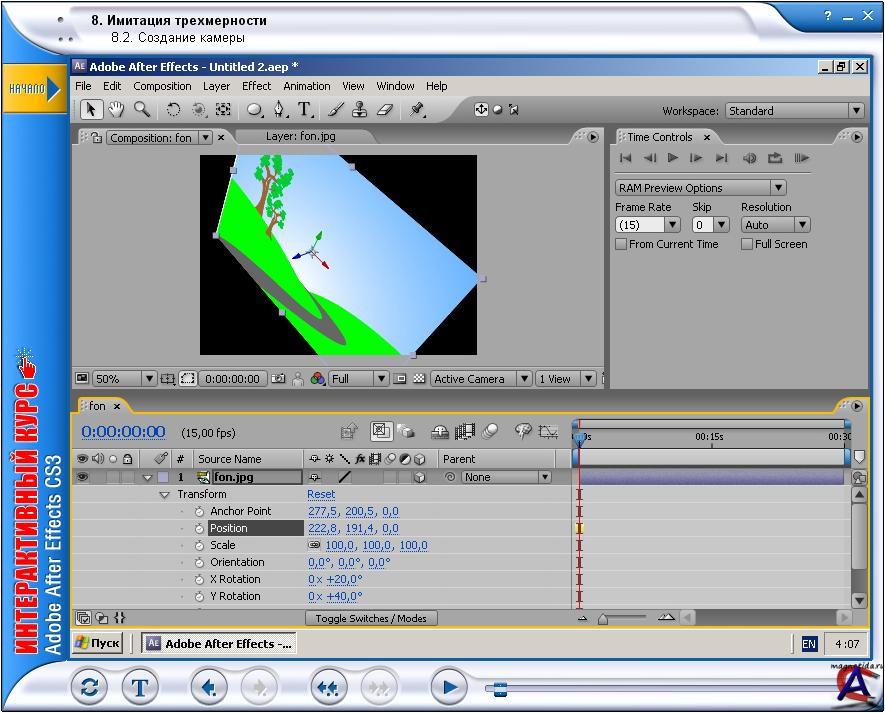This screenshot has height=713, width=885.
Task: Click the Local Axis Mode icon
Action: pos(481,110)
